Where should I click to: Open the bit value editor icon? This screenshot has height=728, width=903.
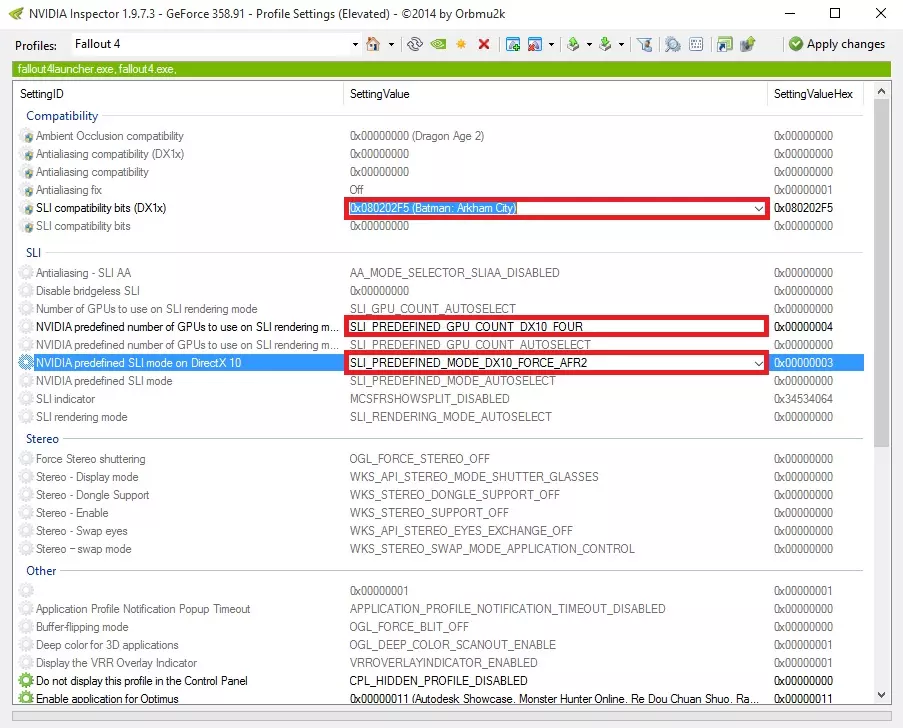[x=696, y=44]
